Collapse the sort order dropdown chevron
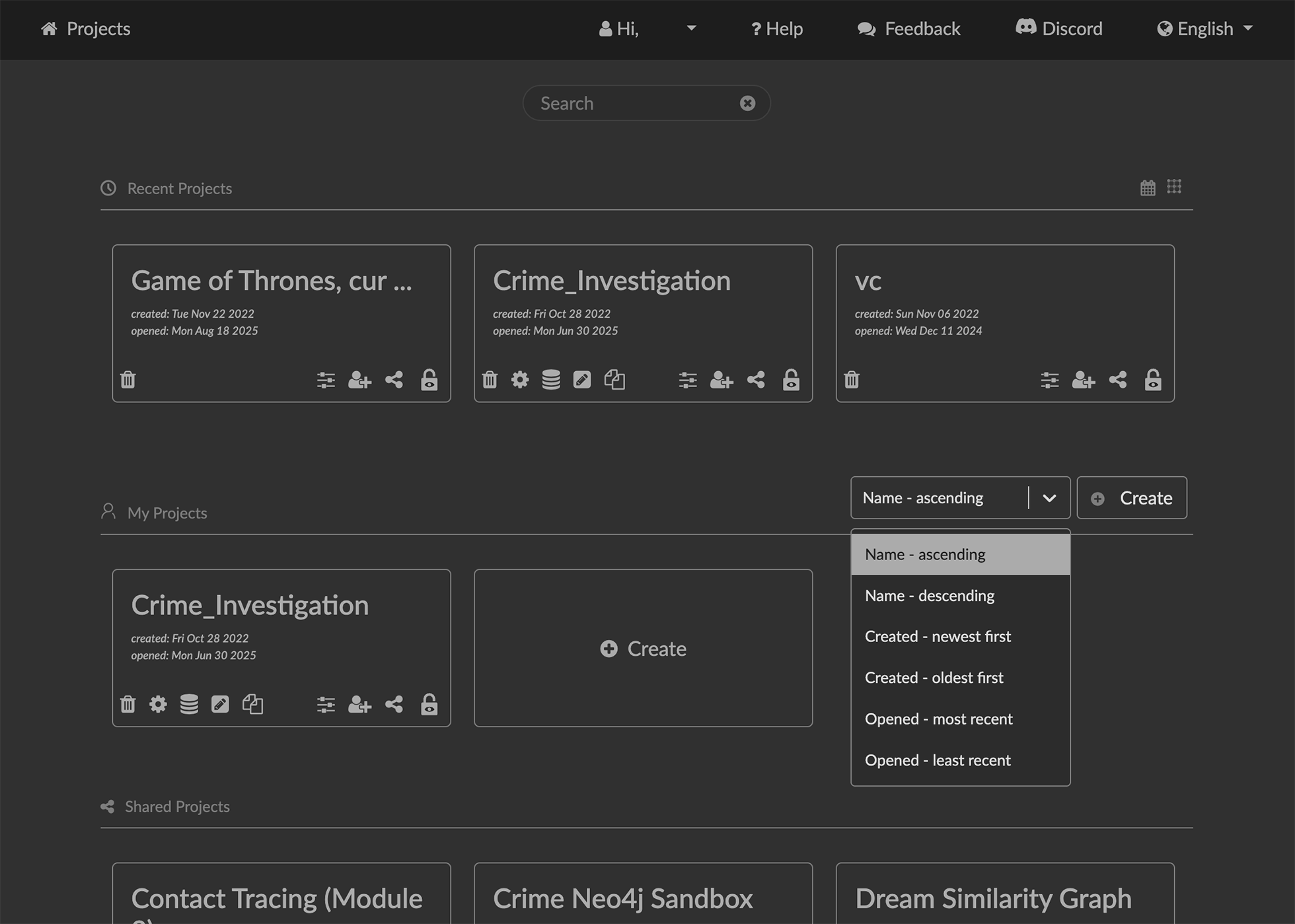Viewport: 1295px width, 924px height. click(x=1049, y=498)
